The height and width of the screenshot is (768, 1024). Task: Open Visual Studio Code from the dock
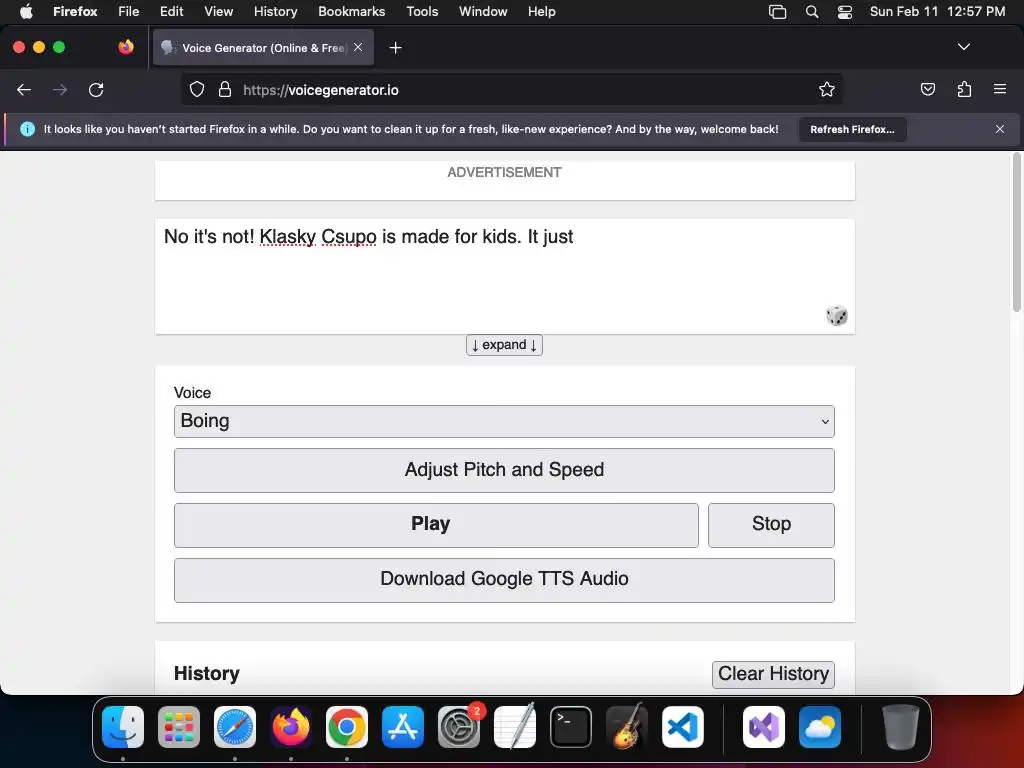(x=683, y=727)
